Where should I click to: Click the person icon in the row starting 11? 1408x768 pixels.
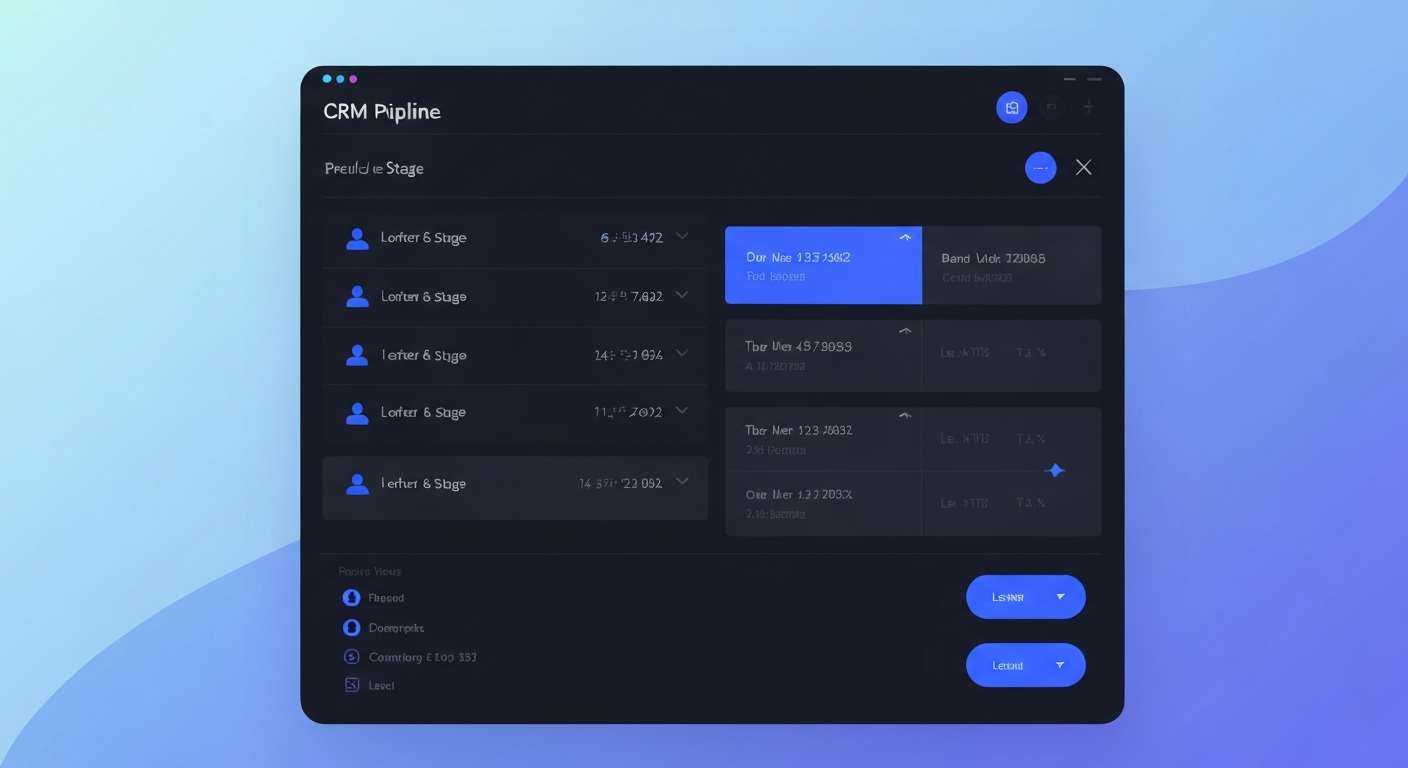[357, 412]
